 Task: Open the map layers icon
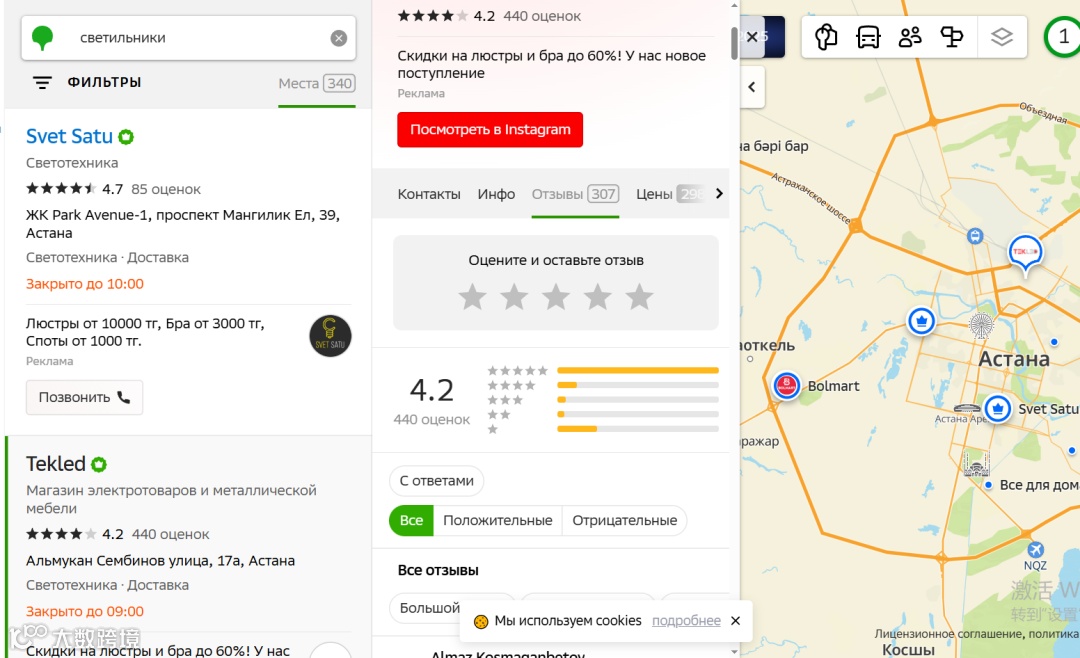[x=1002, y=37]
